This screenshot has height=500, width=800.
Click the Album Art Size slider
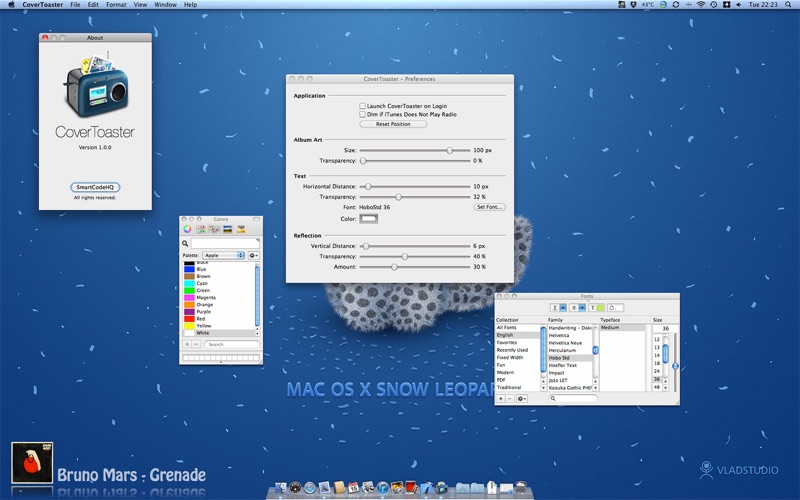coord(415,151)
